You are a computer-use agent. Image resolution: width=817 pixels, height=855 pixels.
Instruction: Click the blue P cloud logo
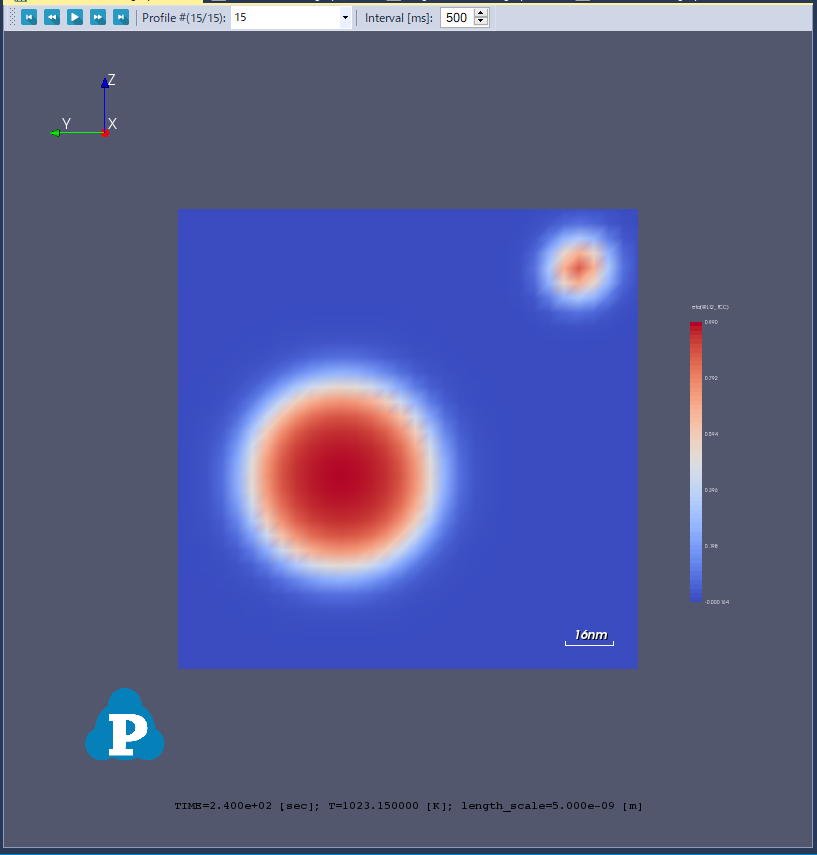click(125, 727)
